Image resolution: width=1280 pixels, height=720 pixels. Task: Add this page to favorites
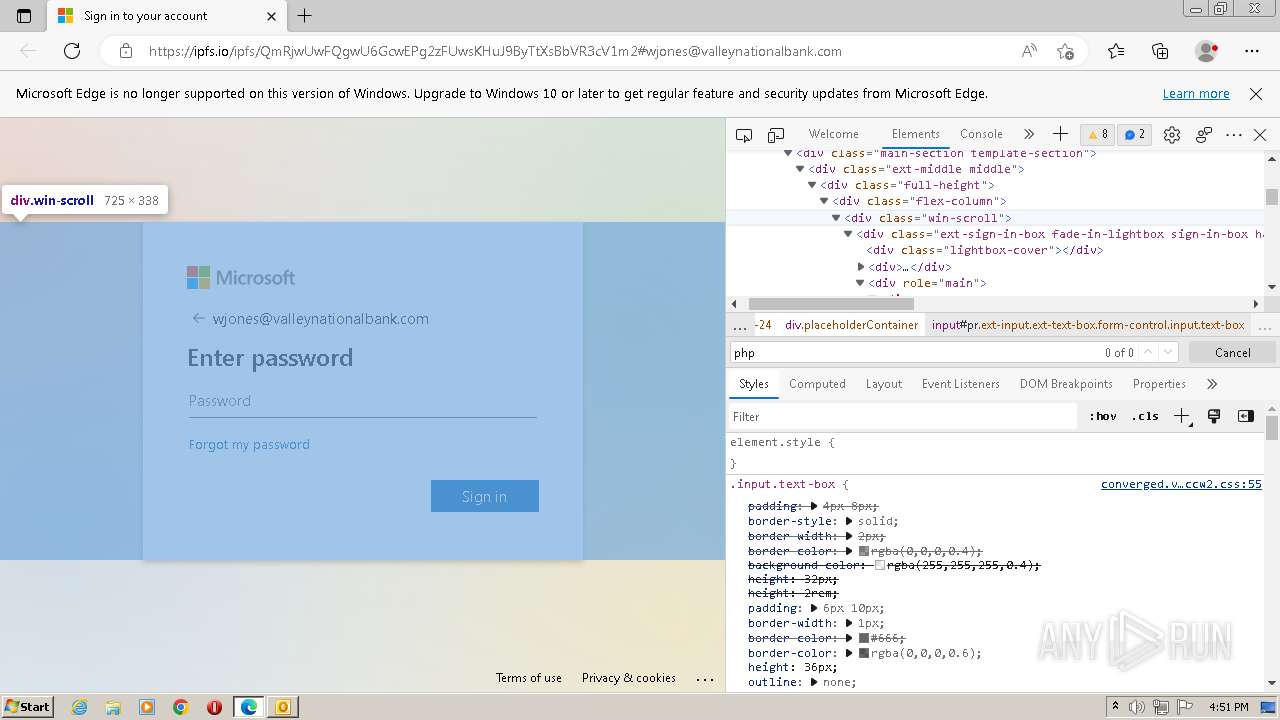[x=1065, y=51]
